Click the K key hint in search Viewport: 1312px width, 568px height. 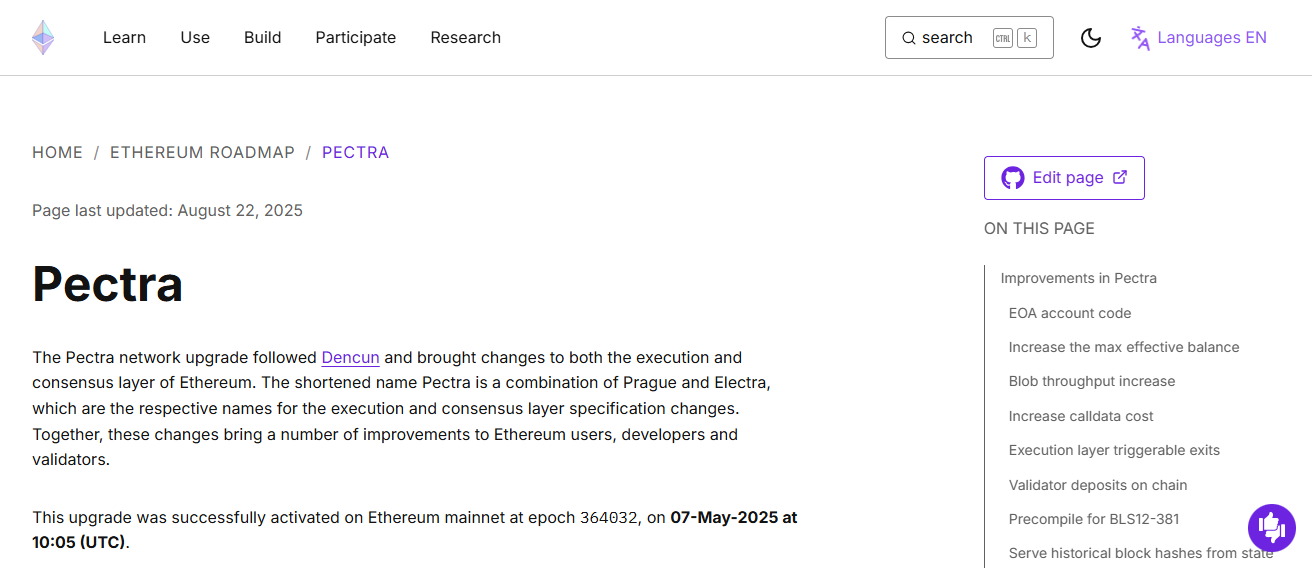(1027, 38)
